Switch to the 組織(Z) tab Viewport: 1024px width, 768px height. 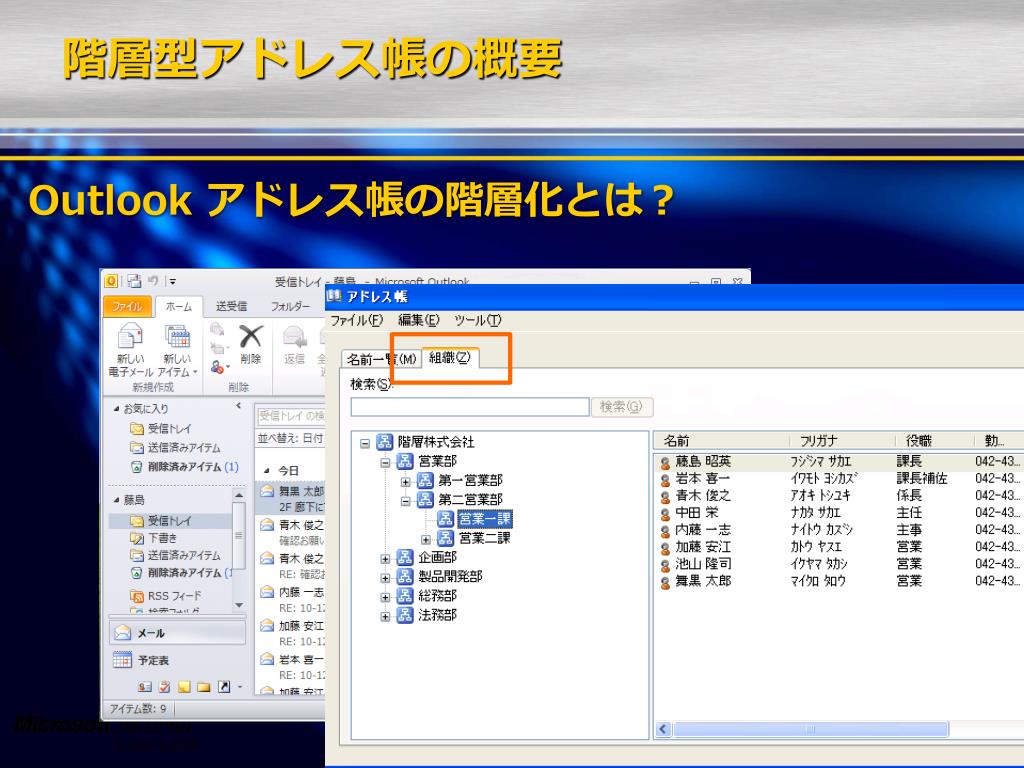pyautogui.click(x=450, y=358)
